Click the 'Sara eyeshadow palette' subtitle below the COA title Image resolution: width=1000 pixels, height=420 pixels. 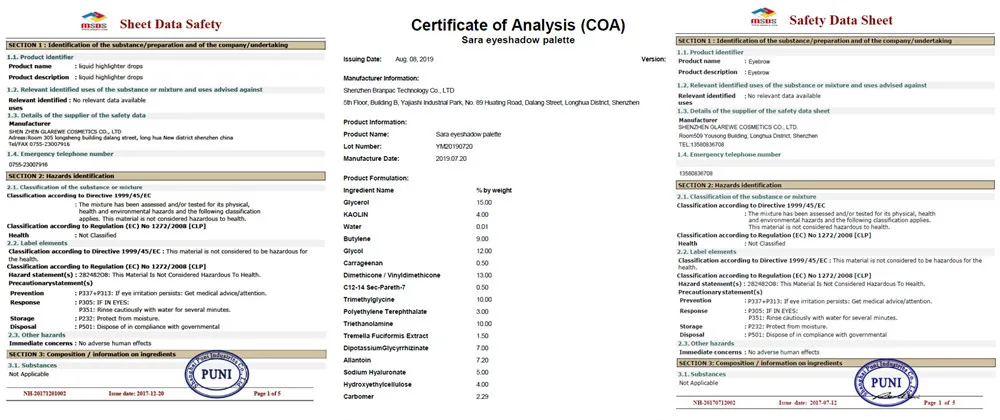(518, 40)
